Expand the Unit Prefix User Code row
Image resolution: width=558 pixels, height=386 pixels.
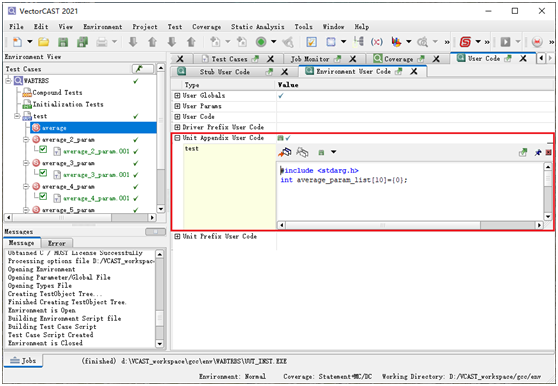coord(177,236)
